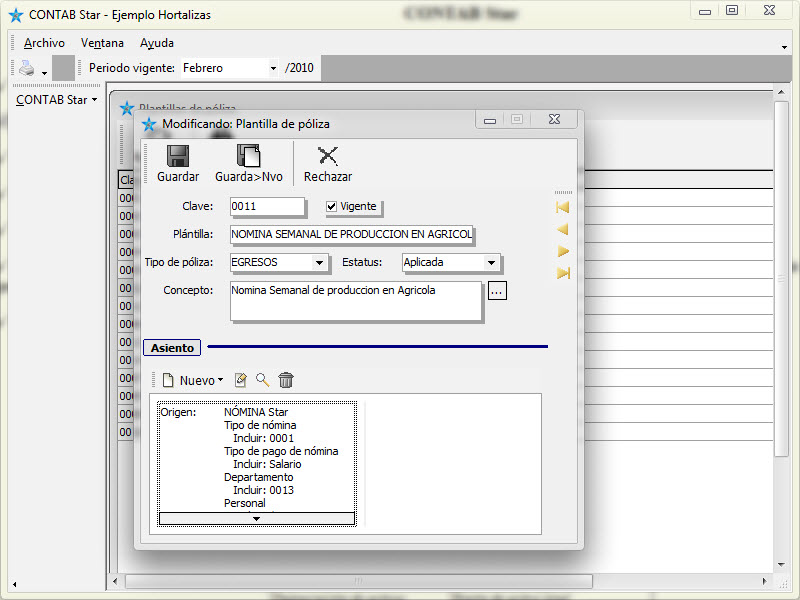The height and width of the screenshot is (600, 800).
Task: Go to previous record arrow
Action: (x=563, y=229)
